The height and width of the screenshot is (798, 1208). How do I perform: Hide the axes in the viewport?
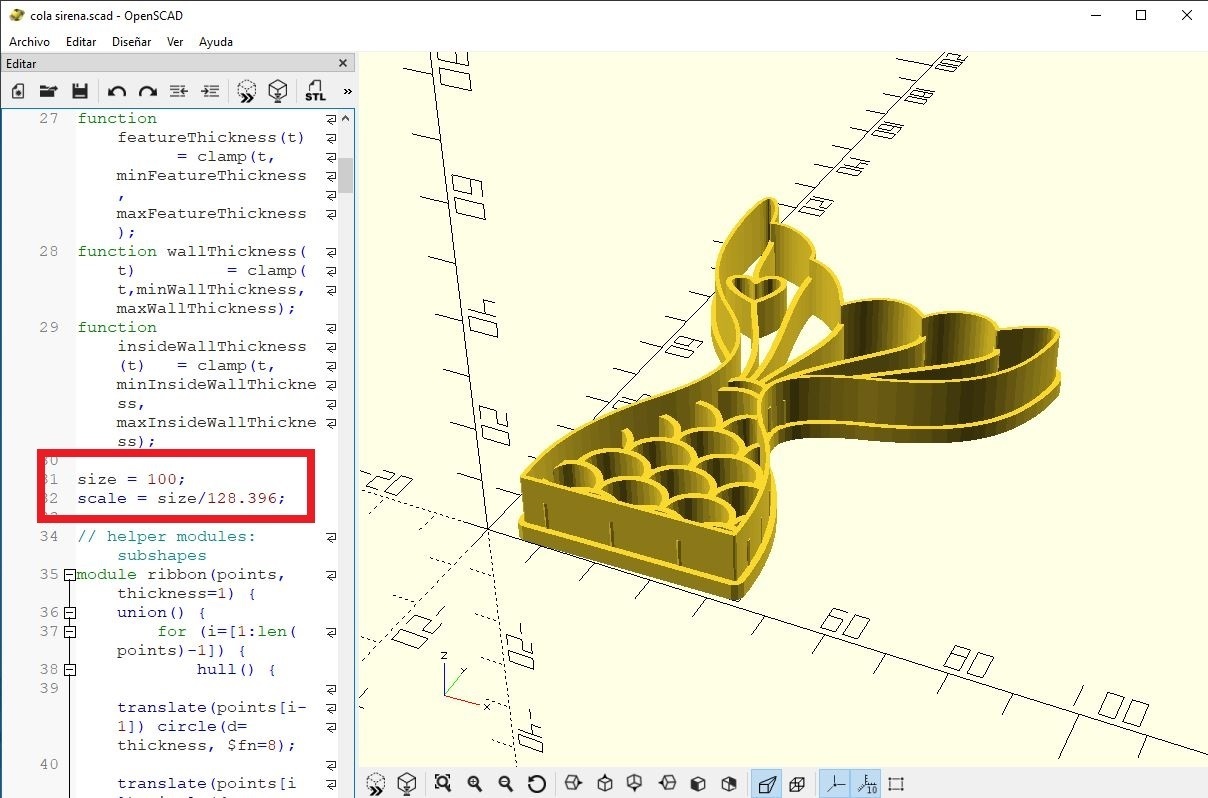pyautogui.click(x=835, y=784)
